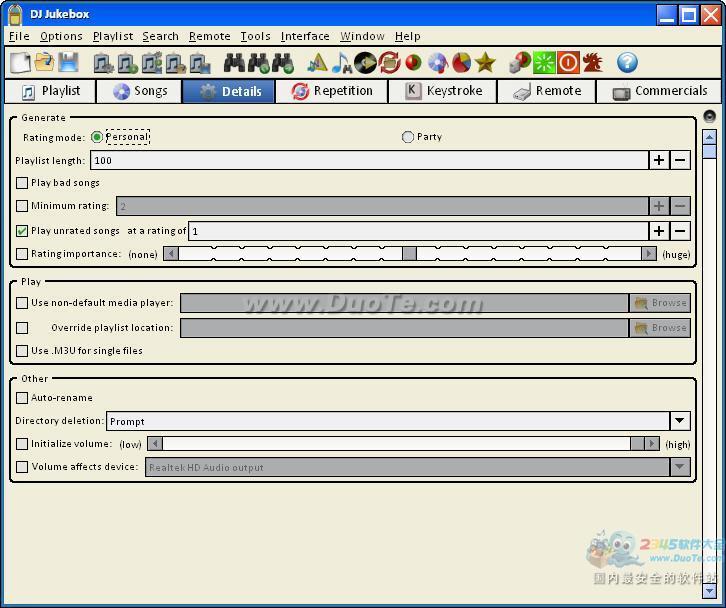Click the gold star toolbar icon

click(486, 63)
